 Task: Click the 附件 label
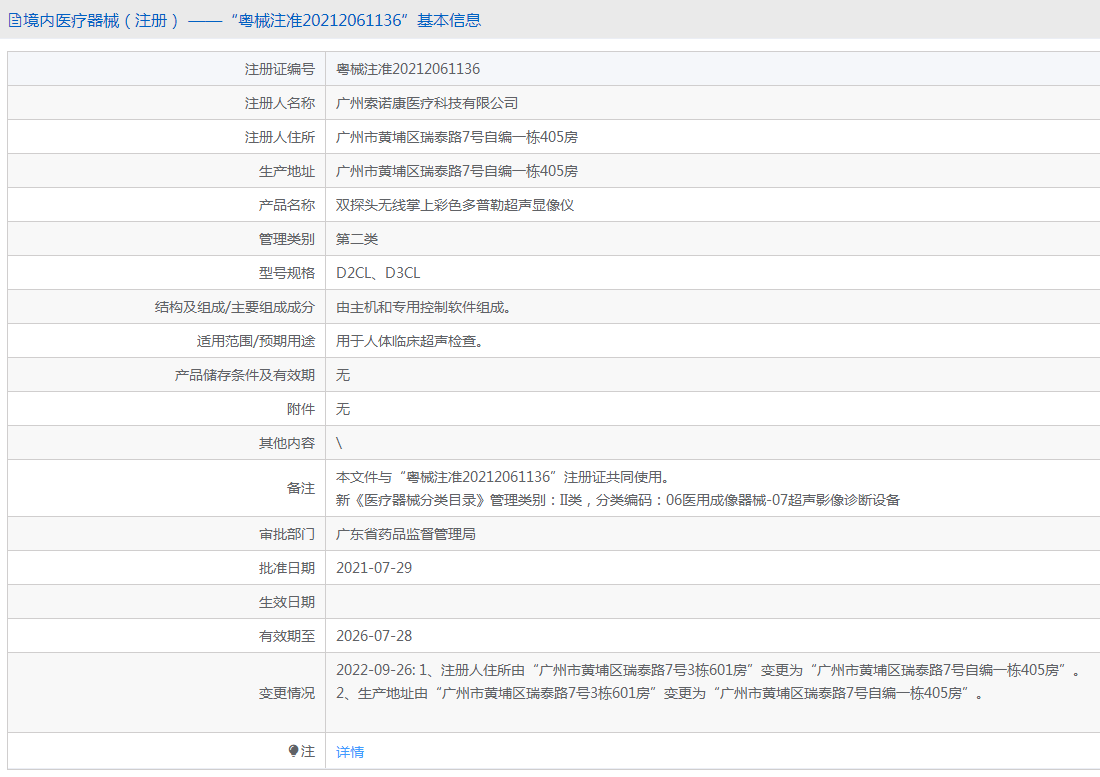pyautogui.click(x=300, y=409)
